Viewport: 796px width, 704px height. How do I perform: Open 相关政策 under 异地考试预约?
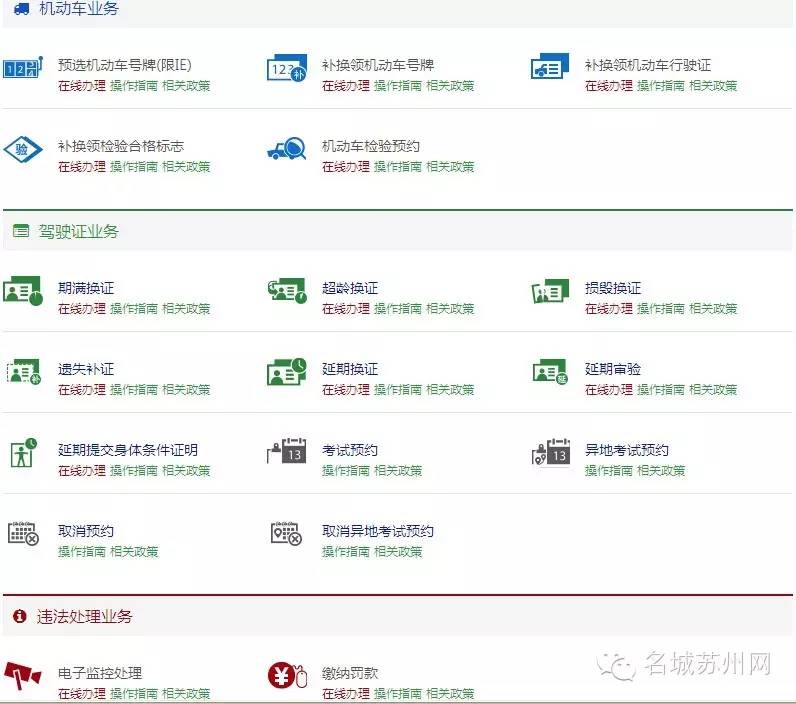(x=661, y=471)
